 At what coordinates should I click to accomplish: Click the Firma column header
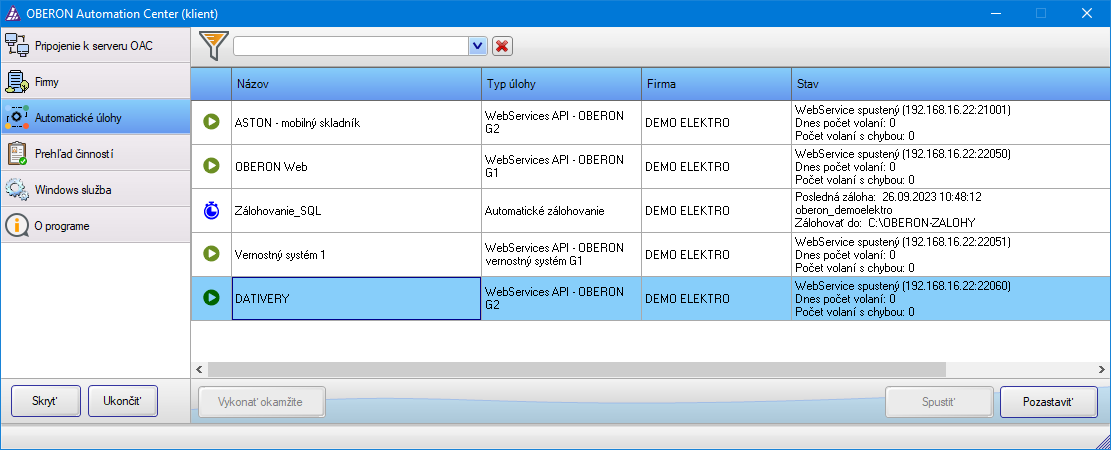coord(716,84)
